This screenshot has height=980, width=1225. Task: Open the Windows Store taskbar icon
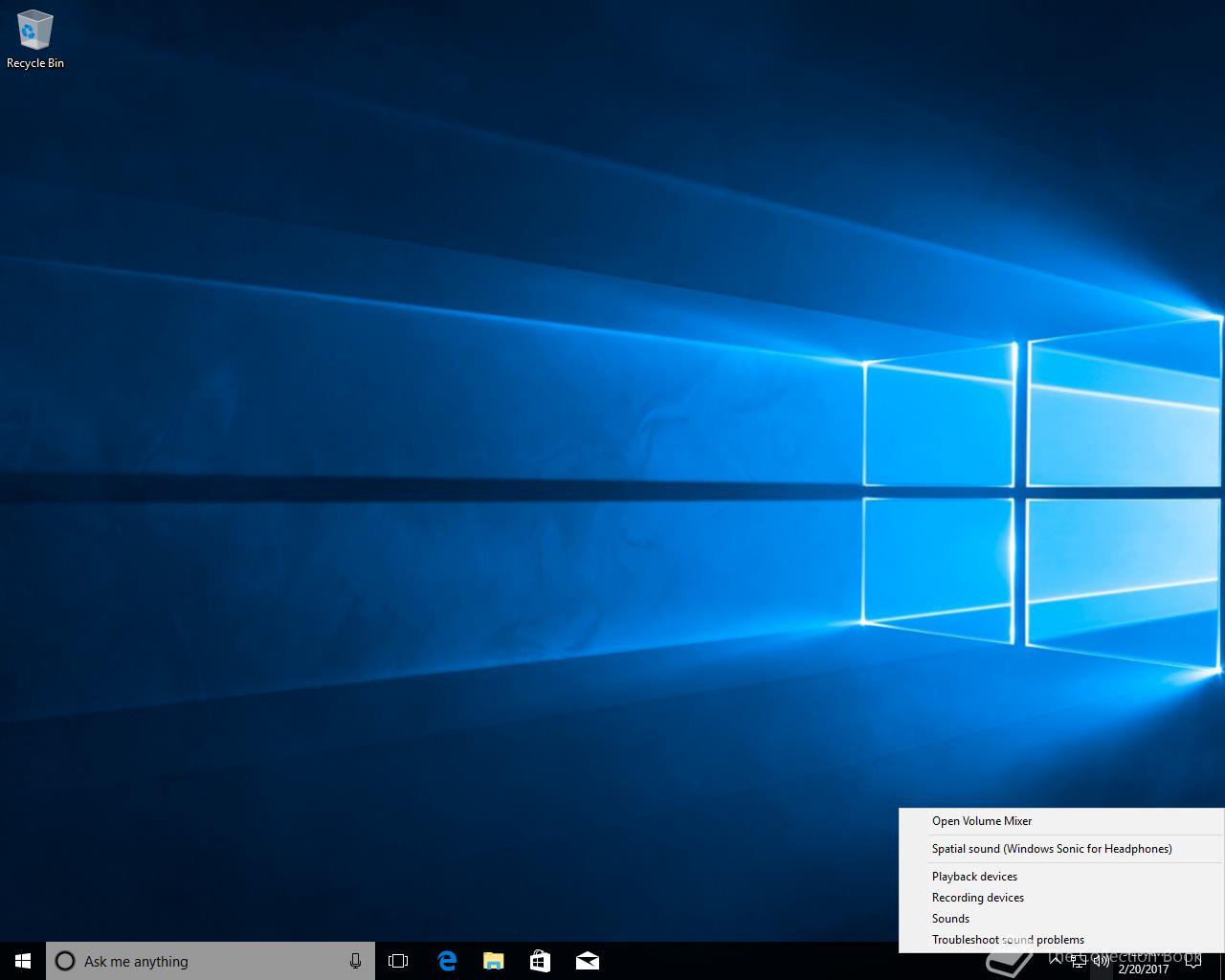[540, 961]
